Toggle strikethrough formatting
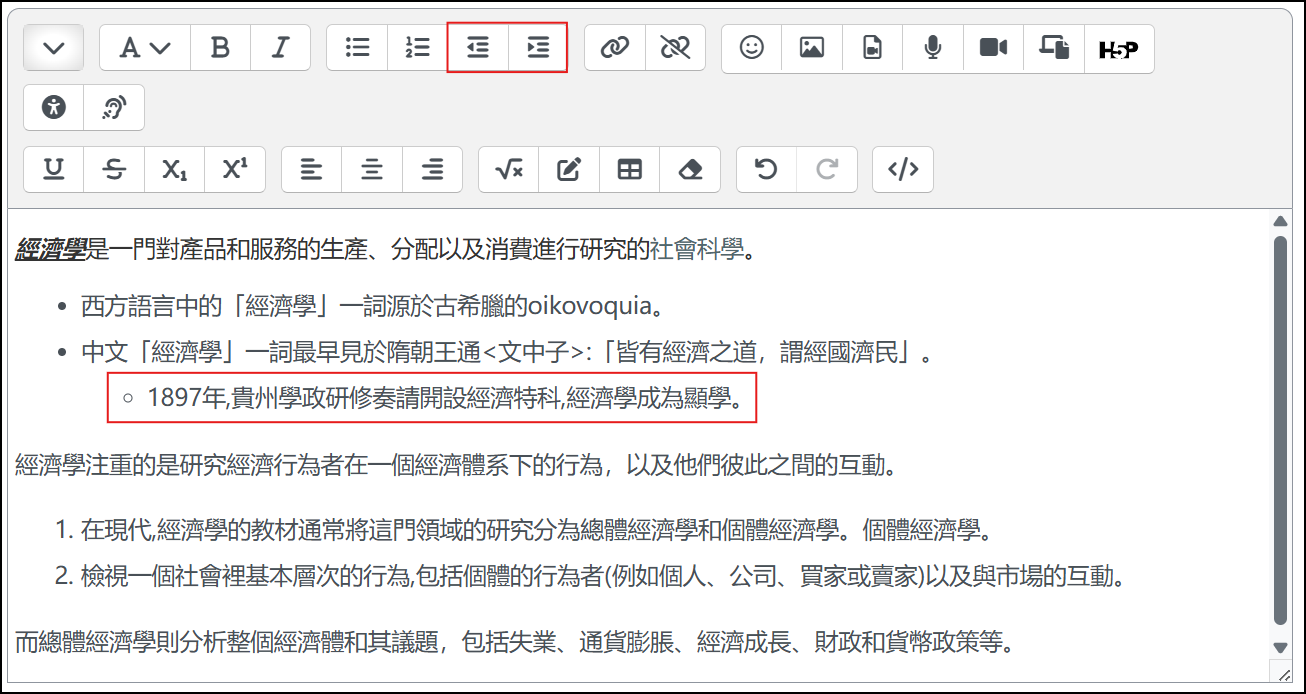Viewport: 1306px width, 694px height. coord(114,169)
